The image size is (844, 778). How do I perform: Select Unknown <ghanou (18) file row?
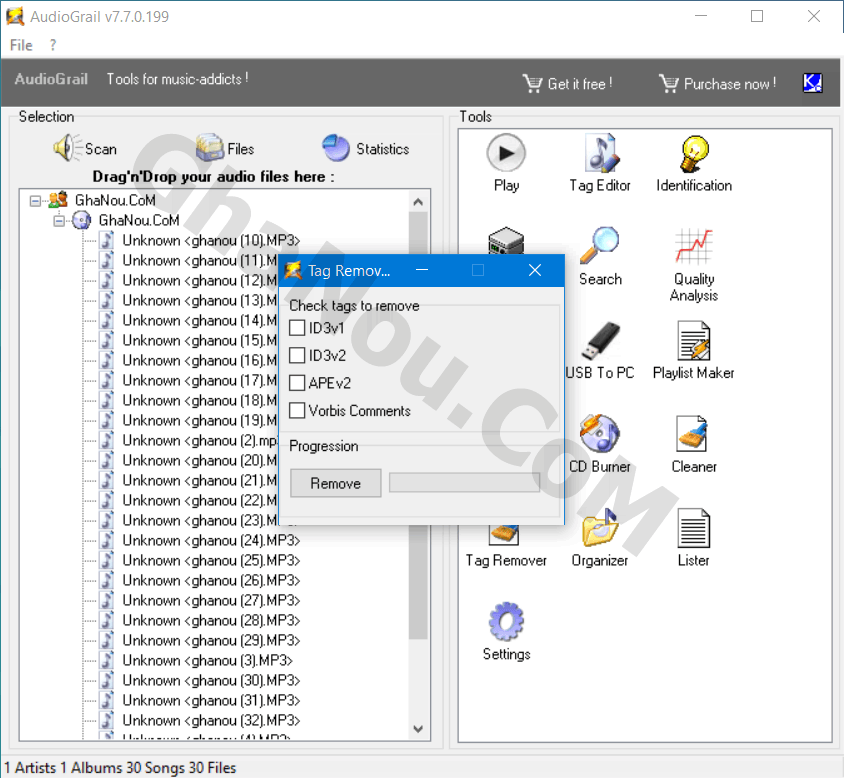[x=200, y=400]
